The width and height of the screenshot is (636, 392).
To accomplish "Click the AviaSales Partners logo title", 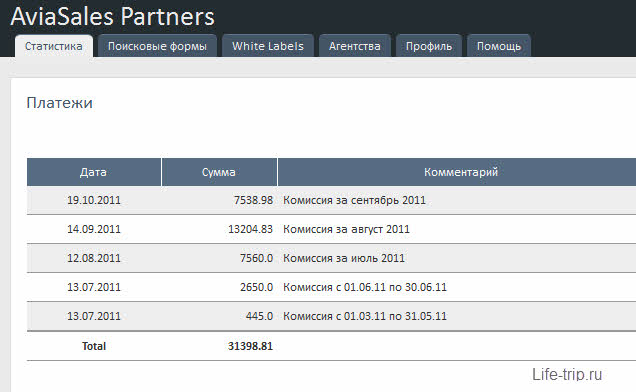I will coord(112,17).
